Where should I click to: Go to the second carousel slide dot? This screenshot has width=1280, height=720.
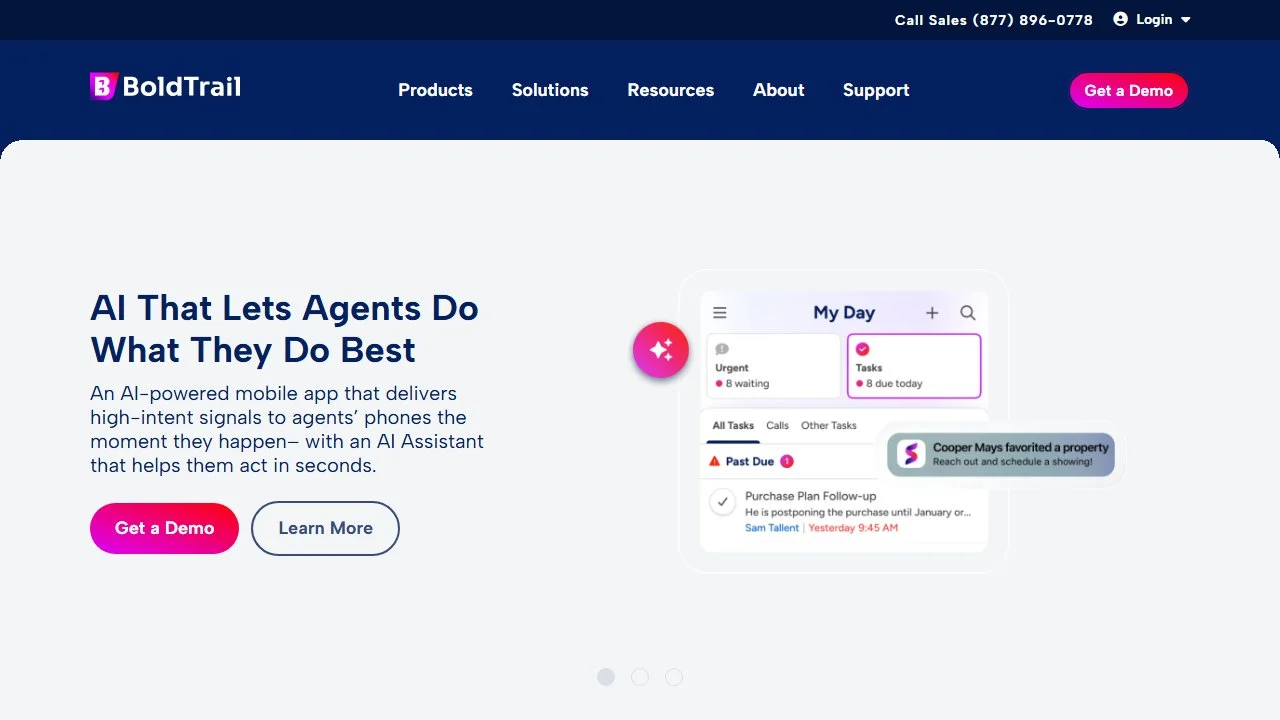[640, 677]
